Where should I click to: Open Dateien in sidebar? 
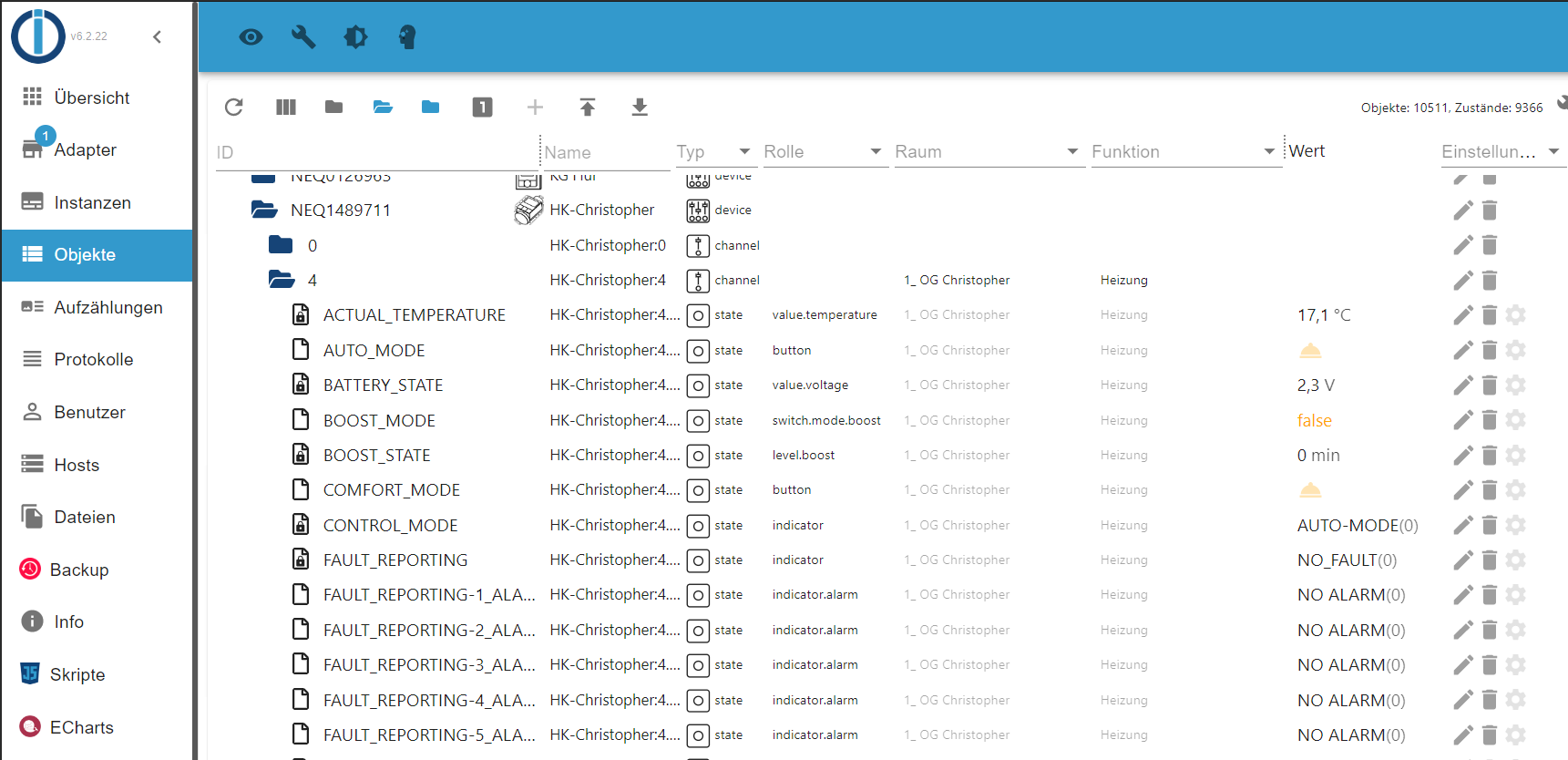[97, 517]
